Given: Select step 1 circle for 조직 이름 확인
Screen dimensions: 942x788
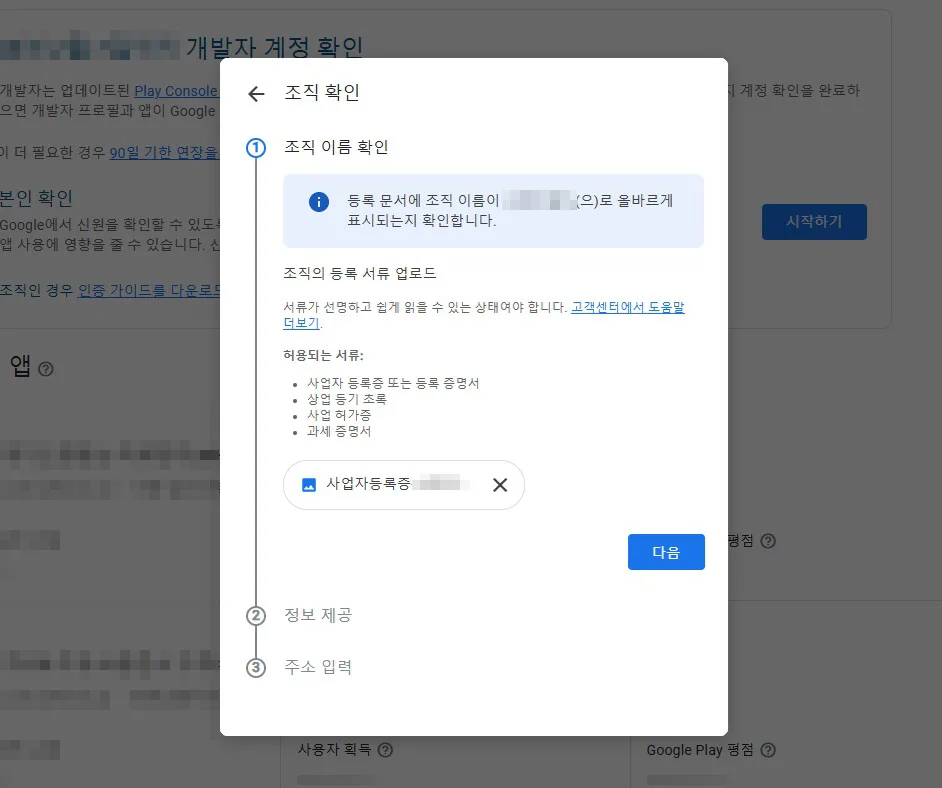Looking at the screenshot, I should pos(257,148).
